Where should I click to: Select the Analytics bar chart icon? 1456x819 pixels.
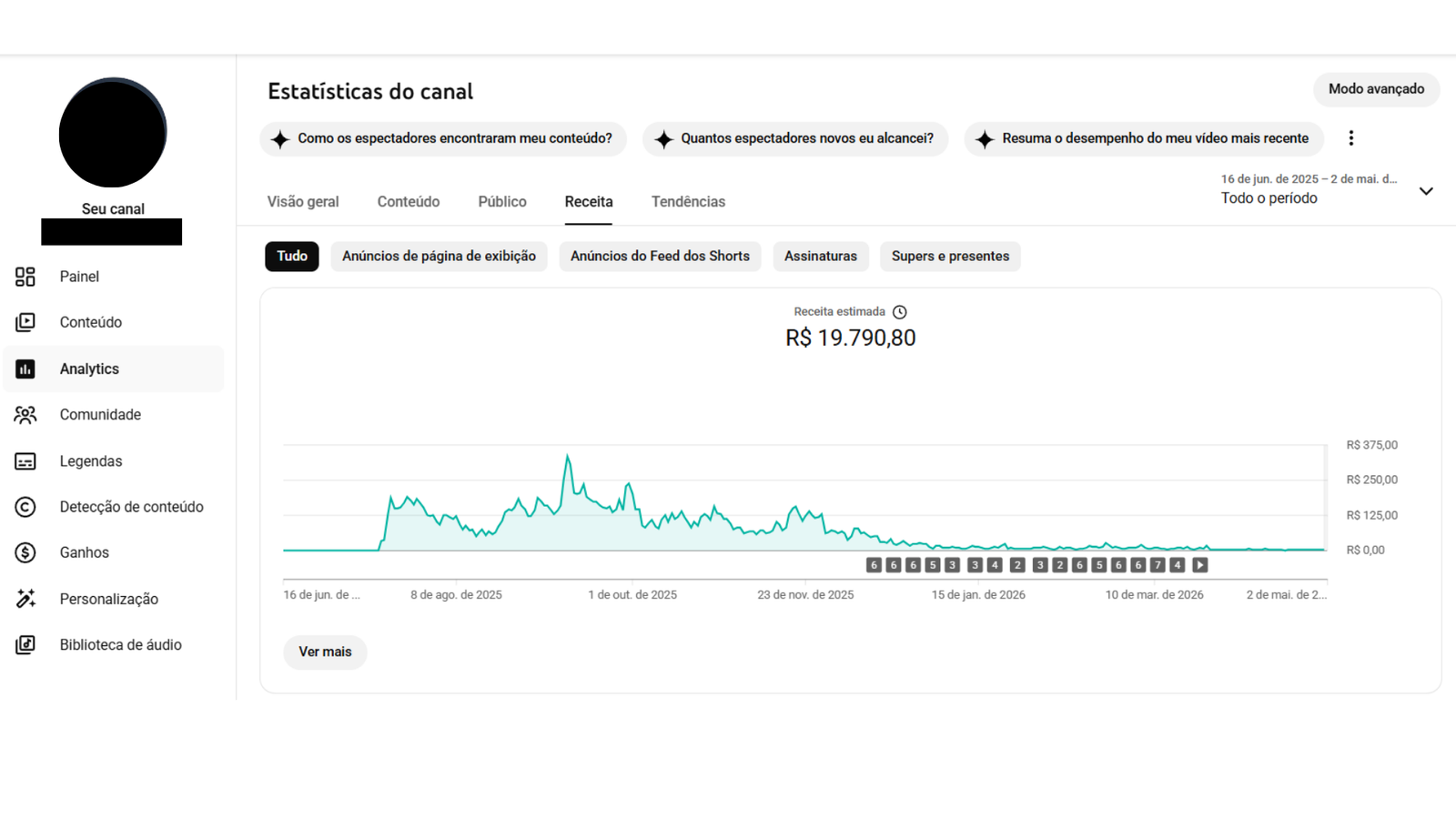[25, 369]
